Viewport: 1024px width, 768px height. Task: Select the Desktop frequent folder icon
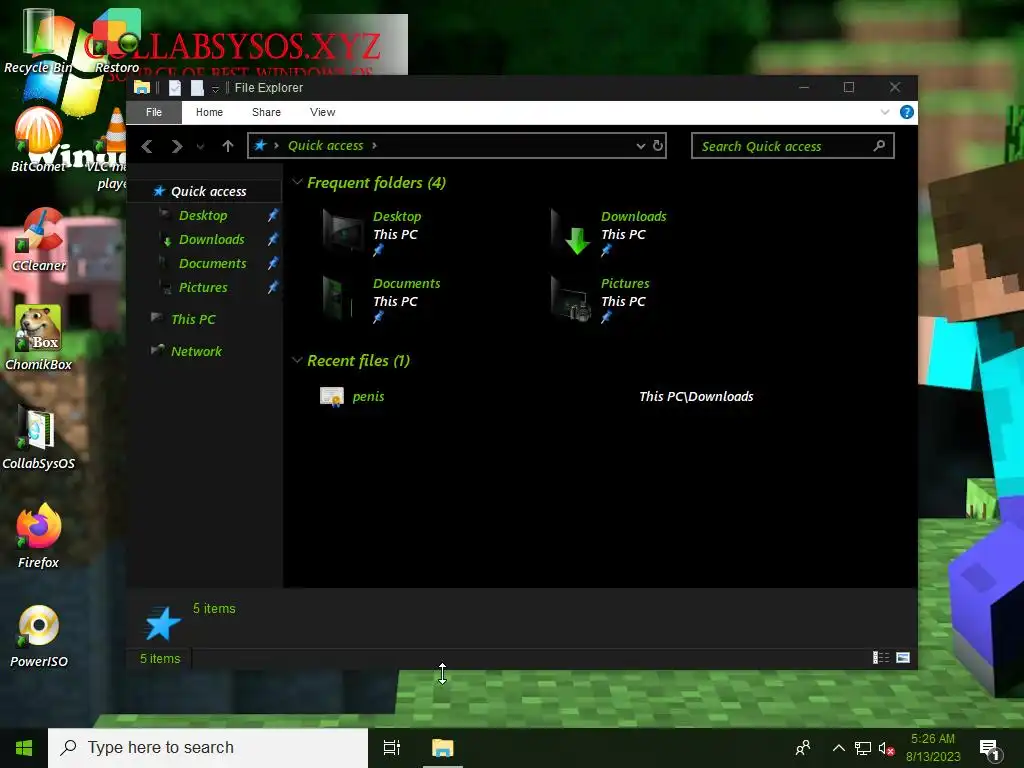tap(344, 231)
